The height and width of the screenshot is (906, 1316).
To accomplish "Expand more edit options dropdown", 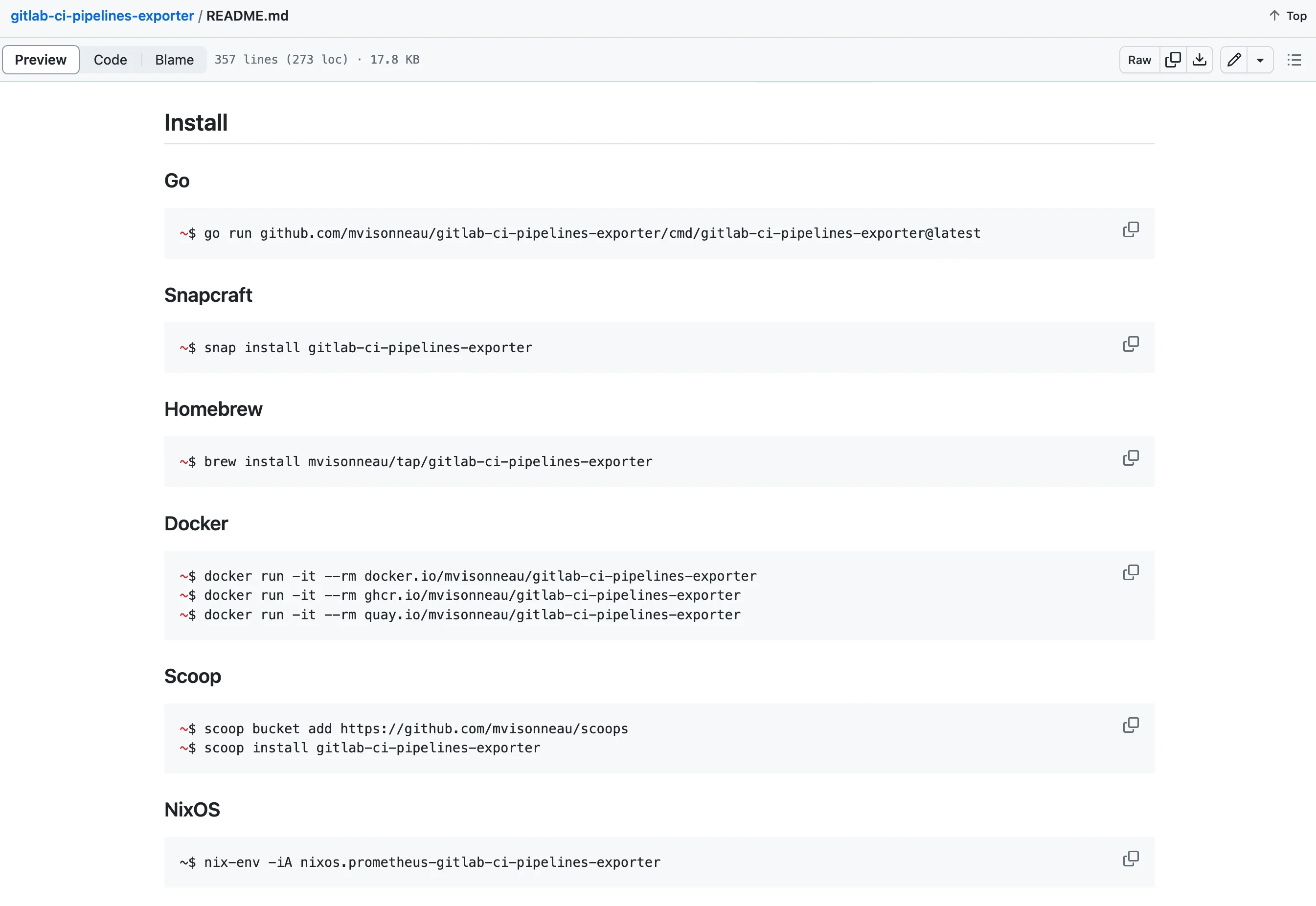I will coord(1260,60).
